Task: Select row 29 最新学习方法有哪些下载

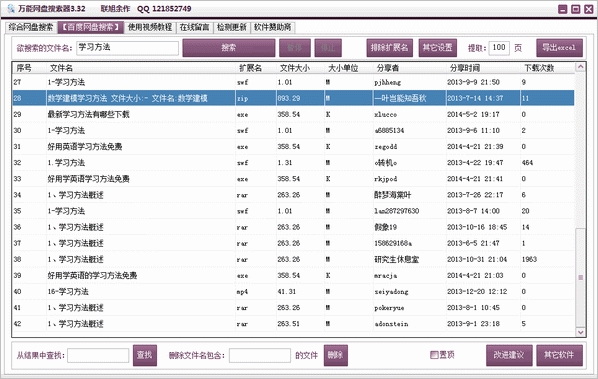Action: point(293,114)
